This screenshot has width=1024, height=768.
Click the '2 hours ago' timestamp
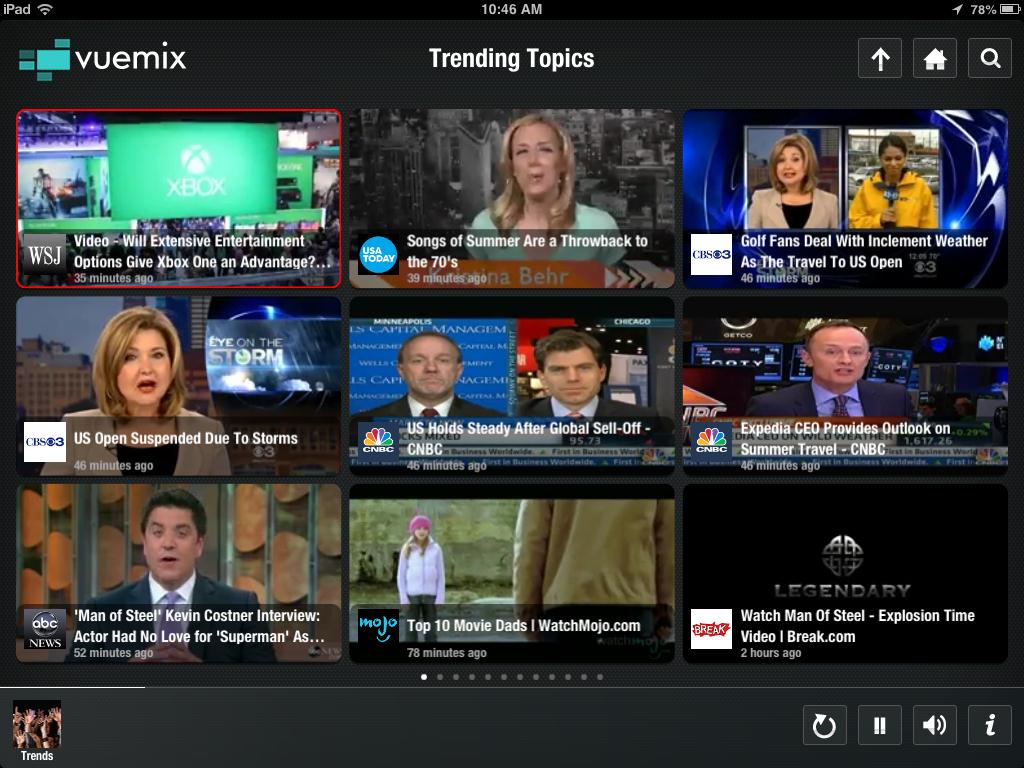point(771,652)
